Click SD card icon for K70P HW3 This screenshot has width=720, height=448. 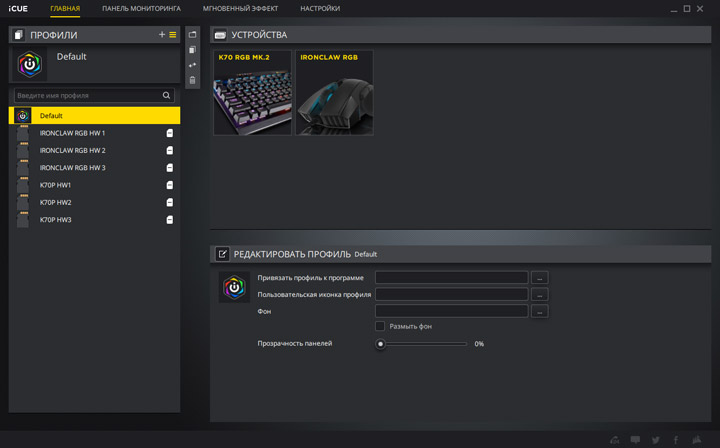point(169,220)
